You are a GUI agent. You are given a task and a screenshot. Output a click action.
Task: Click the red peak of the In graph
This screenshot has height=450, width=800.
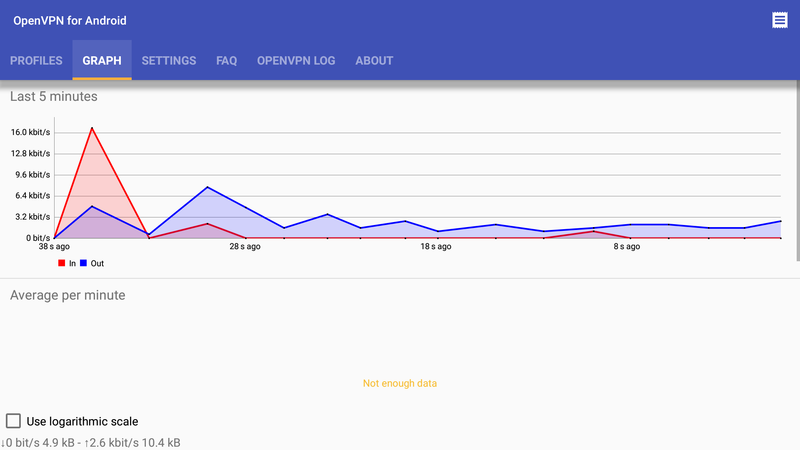[92, 129]
